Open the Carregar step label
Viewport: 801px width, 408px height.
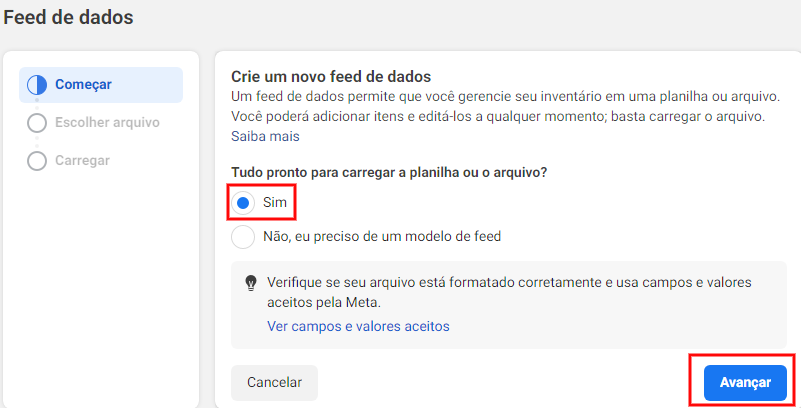coord(82,161)
